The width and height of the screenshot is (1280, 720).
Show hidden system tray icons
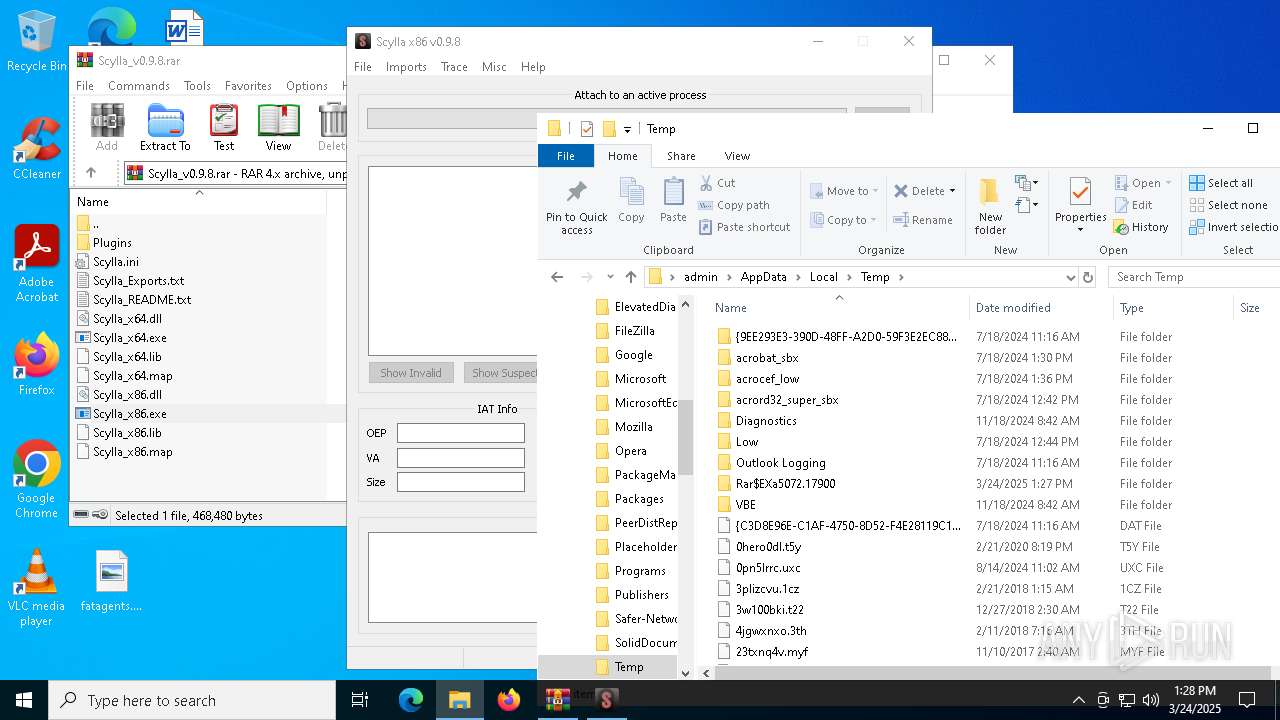click(1078, 700)
